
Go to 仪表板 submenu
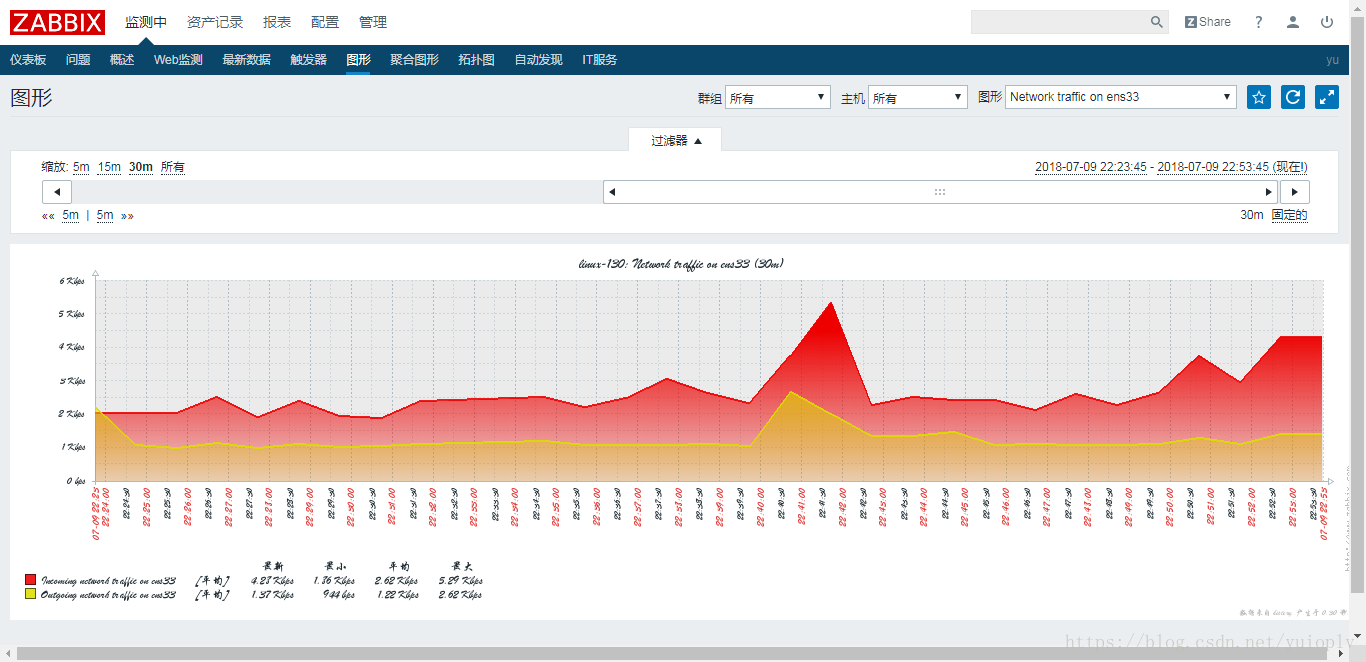tap(28, 60)
